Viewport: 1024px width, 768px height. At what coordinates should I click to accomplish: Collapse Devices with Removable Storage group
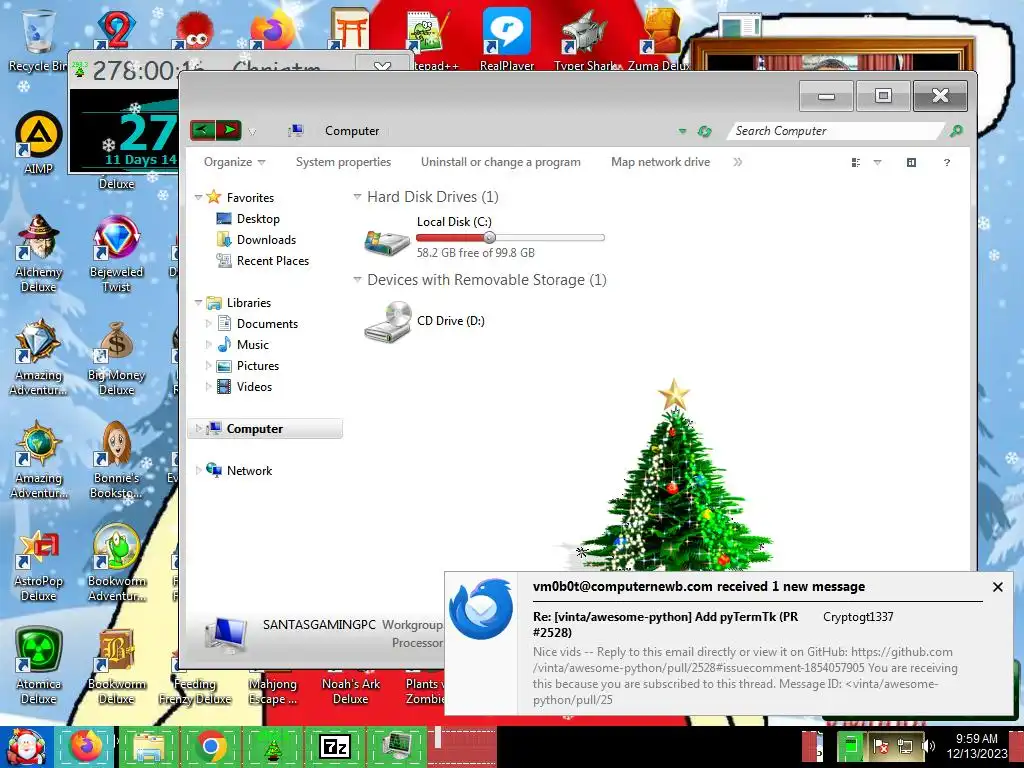pyautogui.click(x=357, y=280)
